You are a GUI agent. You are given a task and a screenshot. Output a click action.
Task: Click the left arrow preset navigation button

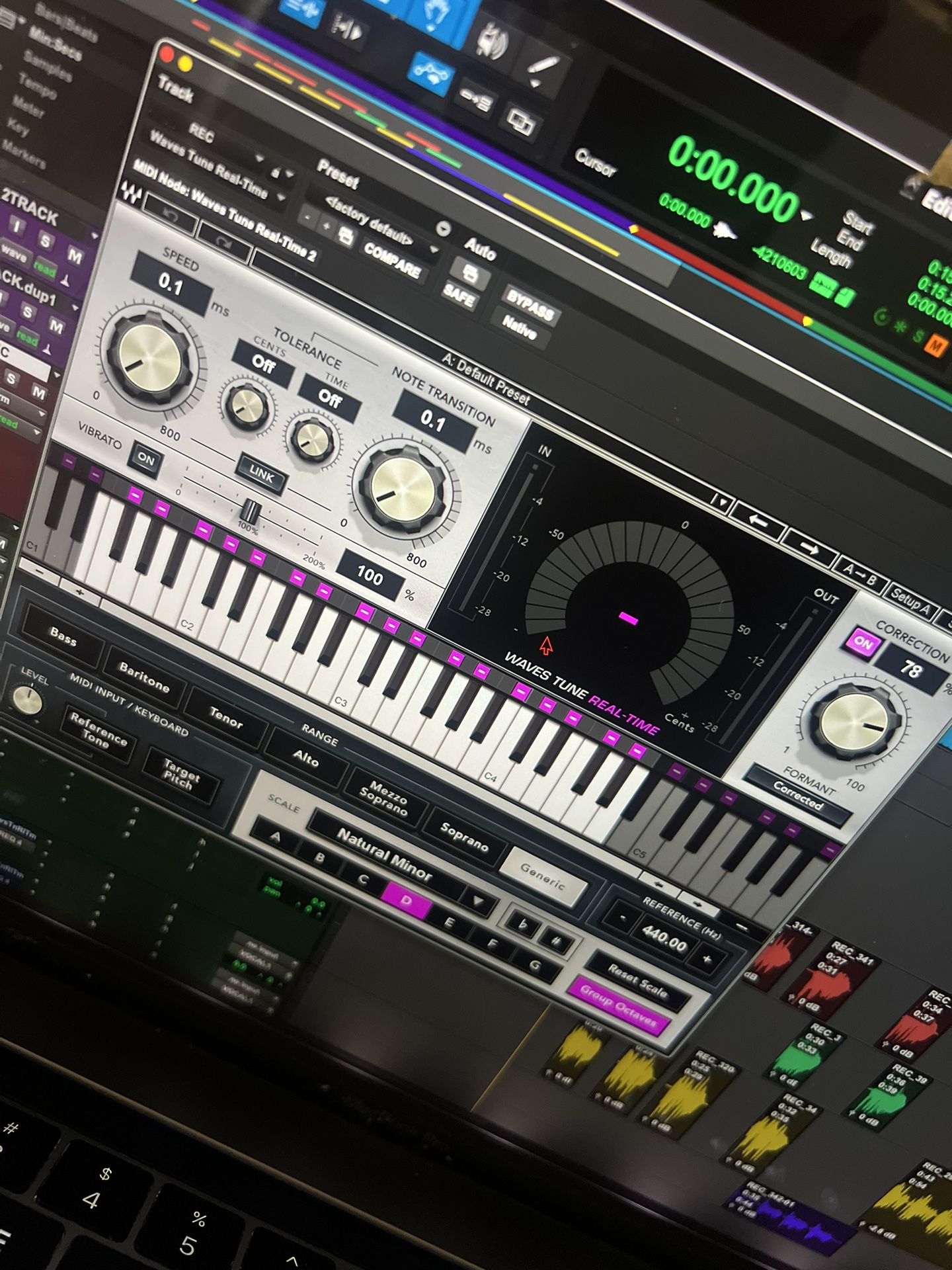[x=758, y=521]
